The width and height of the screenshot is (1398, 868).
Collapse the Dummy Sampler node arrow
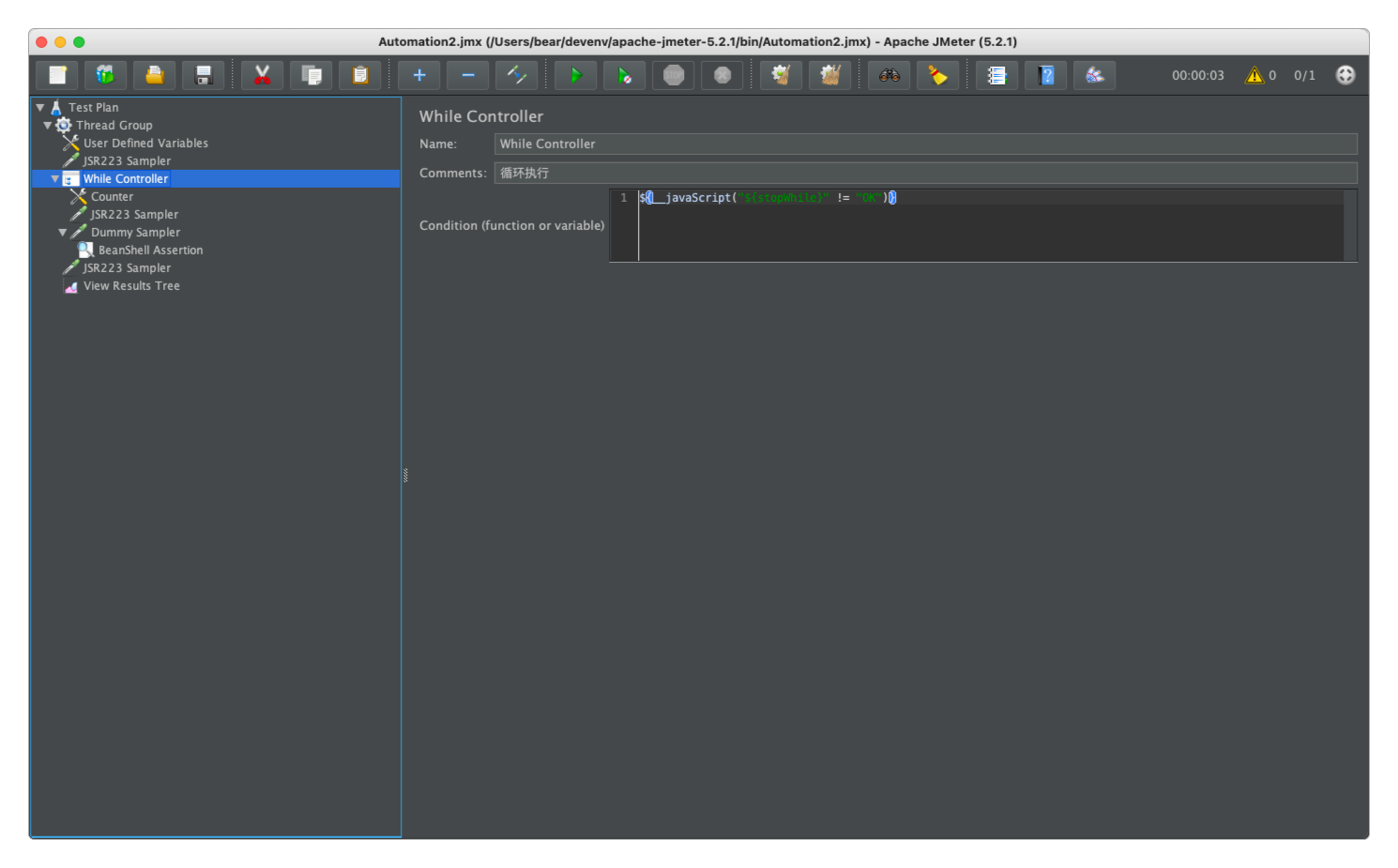(63, 233)
